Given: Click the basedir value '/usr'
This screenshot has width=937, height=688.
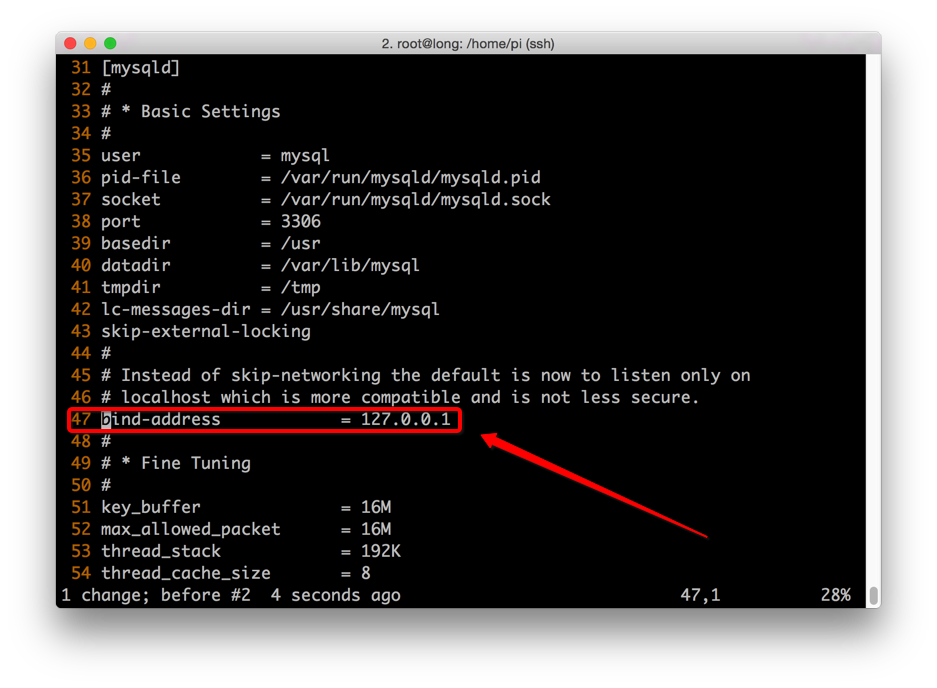Looking at the screenshot, I should (x=301, y=243).
